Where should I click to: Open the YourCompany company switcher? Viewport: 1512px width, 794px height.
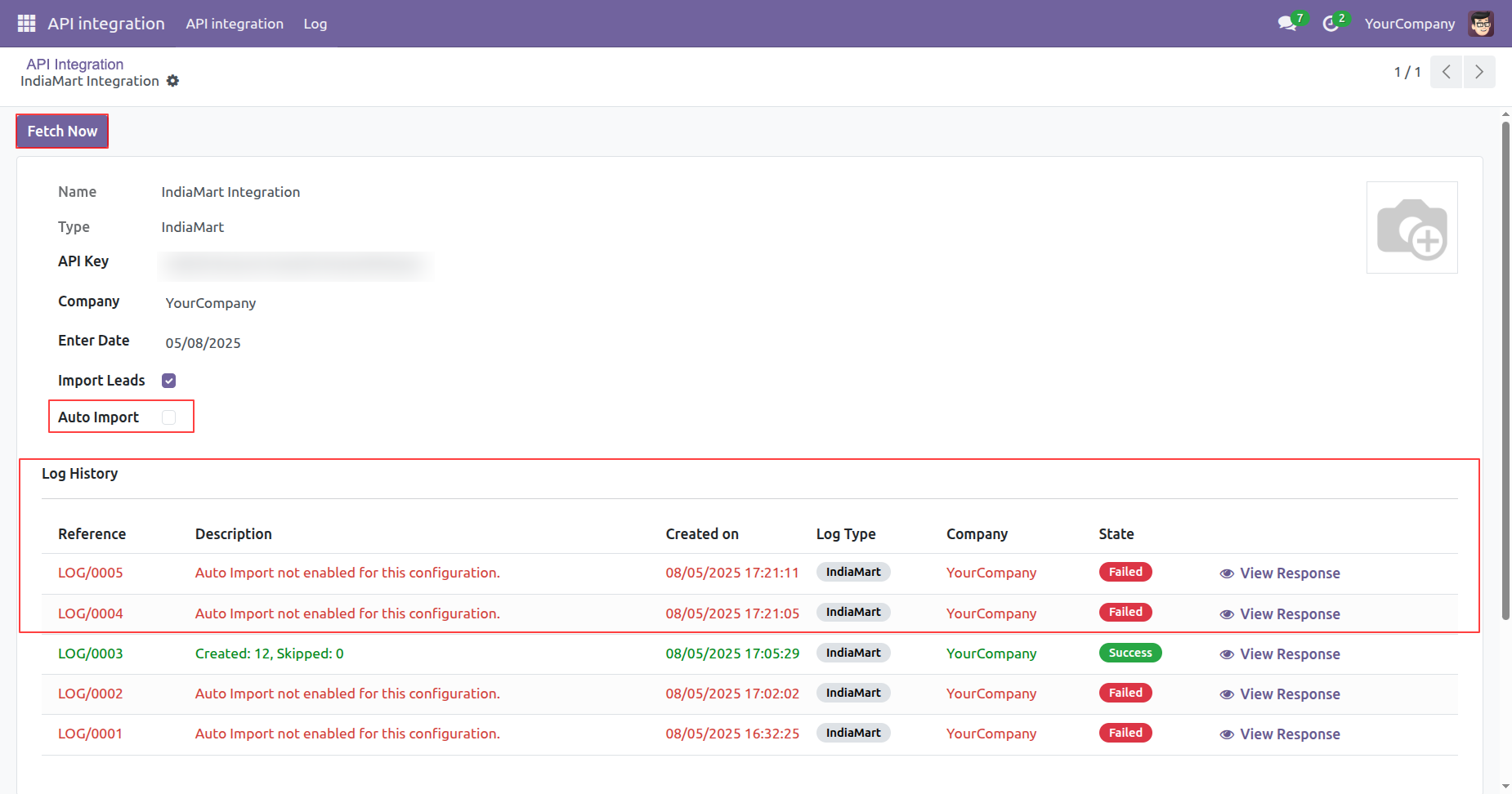pos(1409,24)
